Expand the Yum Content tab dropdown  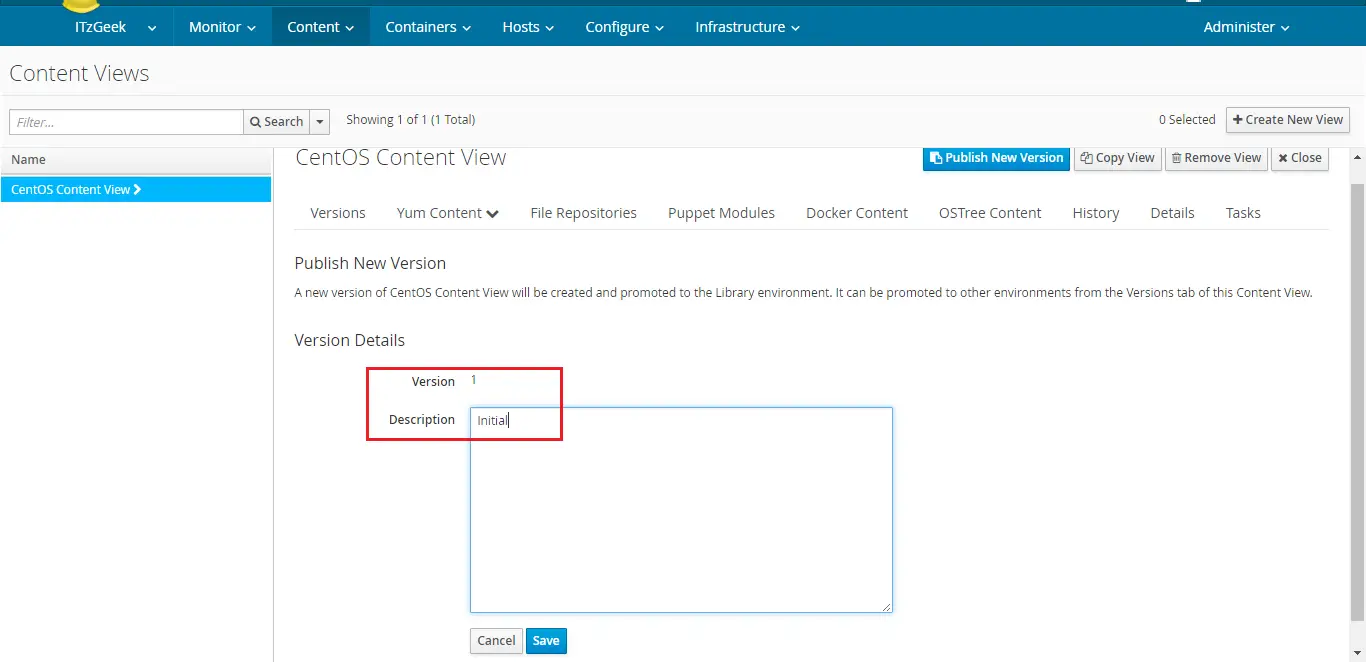pos(448,213)
